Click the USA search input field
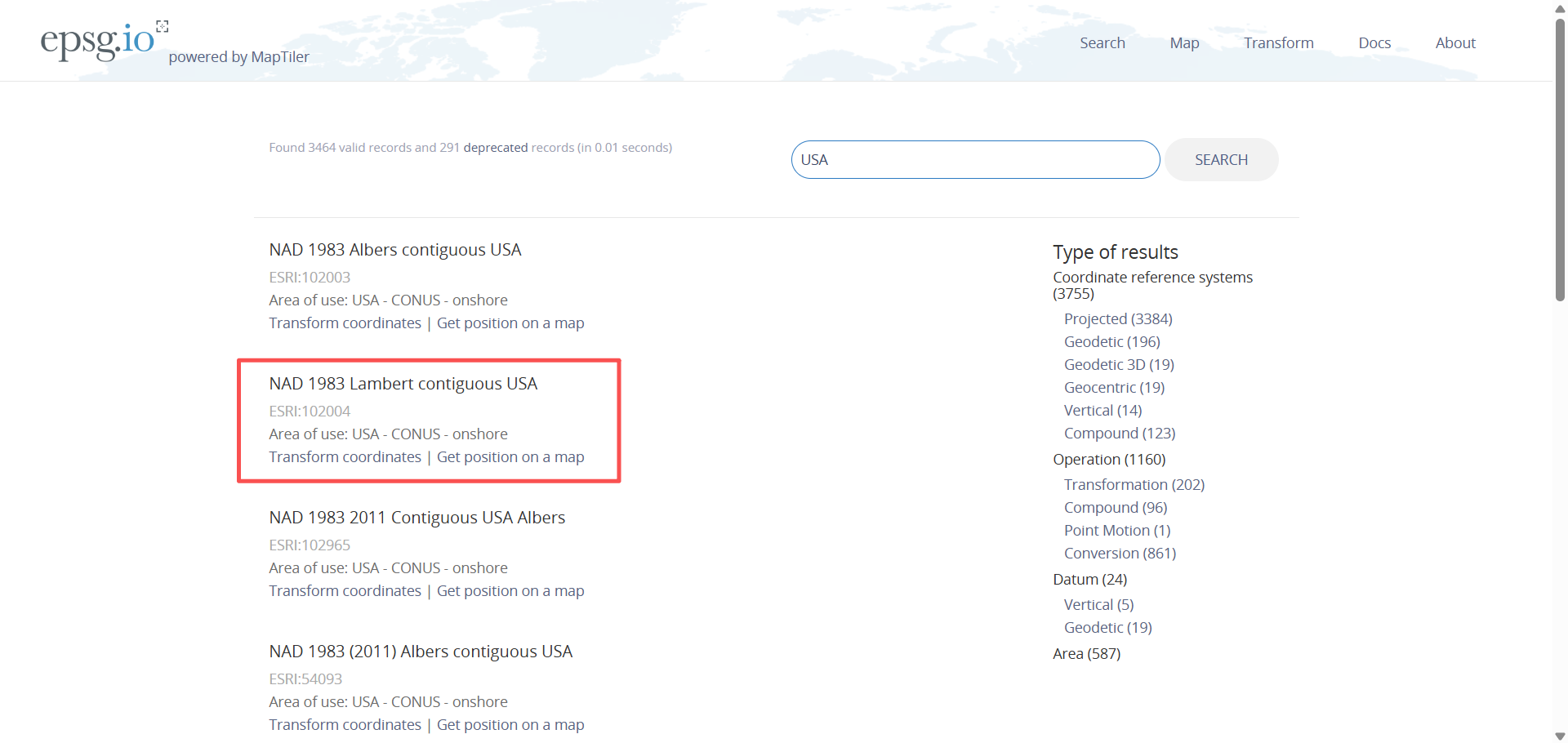 pyautogui.click(x=974, y=160)
